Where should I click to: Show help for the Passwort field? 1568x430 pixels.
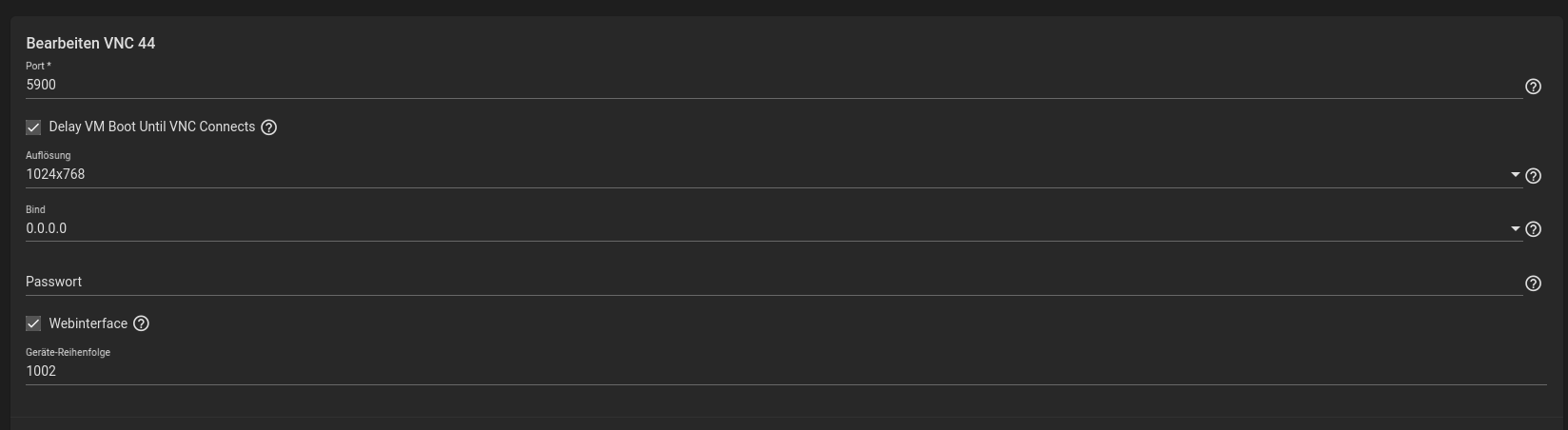(x=1533, y=283)
